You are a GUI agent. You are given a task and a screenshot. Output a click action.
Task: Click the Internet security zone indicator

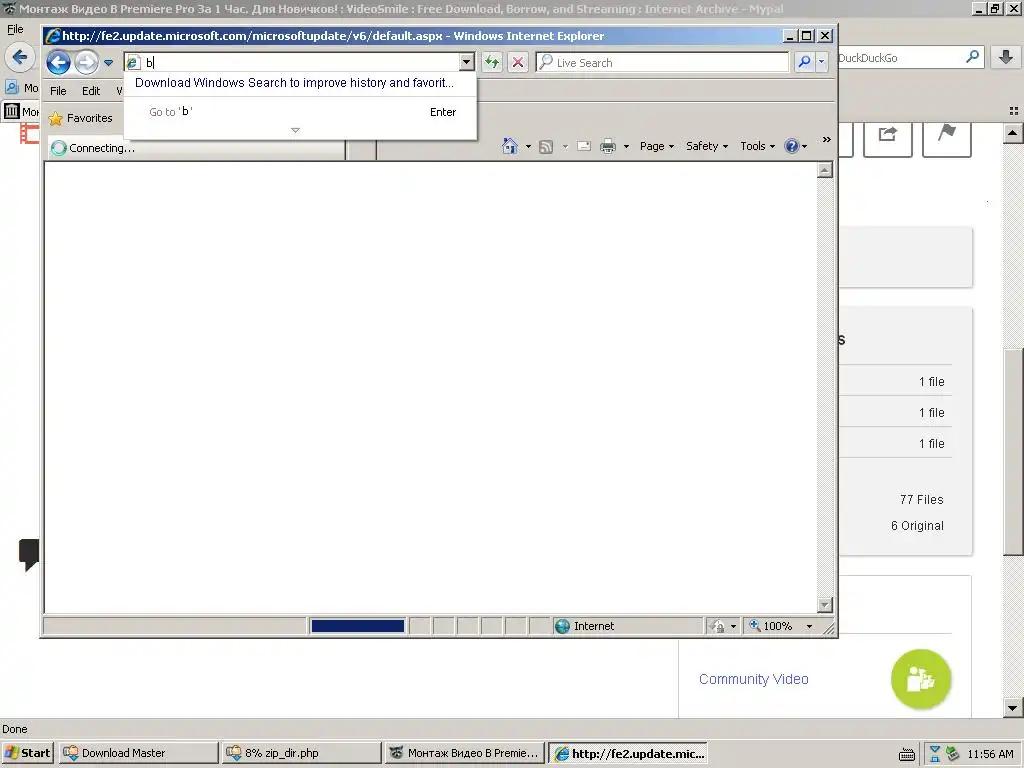pyautogui.click(x=628, y=626)
